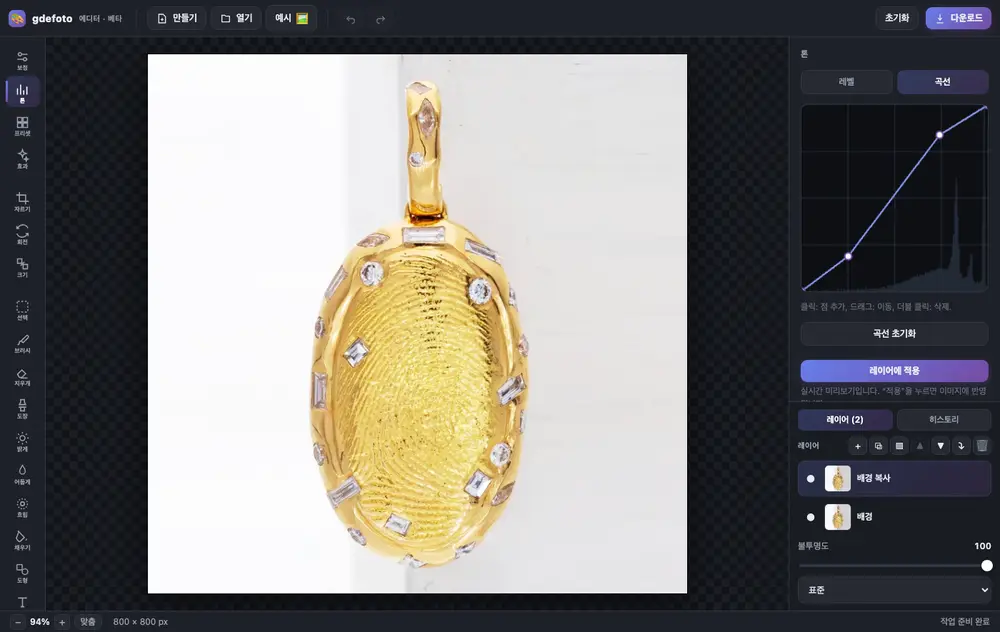Move layer up with grey triangle
1000x632 pixels.
pos(920,446)
